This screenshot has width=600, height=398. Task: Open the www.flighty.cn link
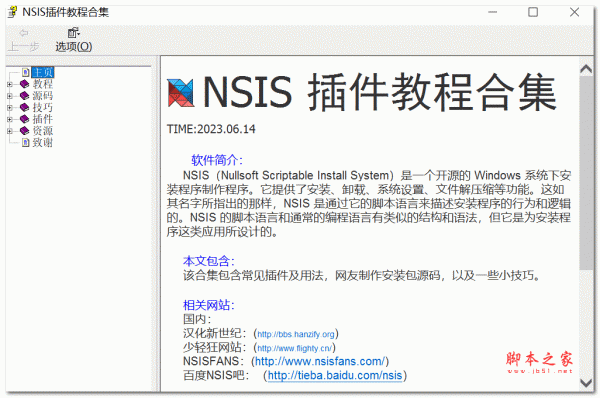[x=294, y=348]
